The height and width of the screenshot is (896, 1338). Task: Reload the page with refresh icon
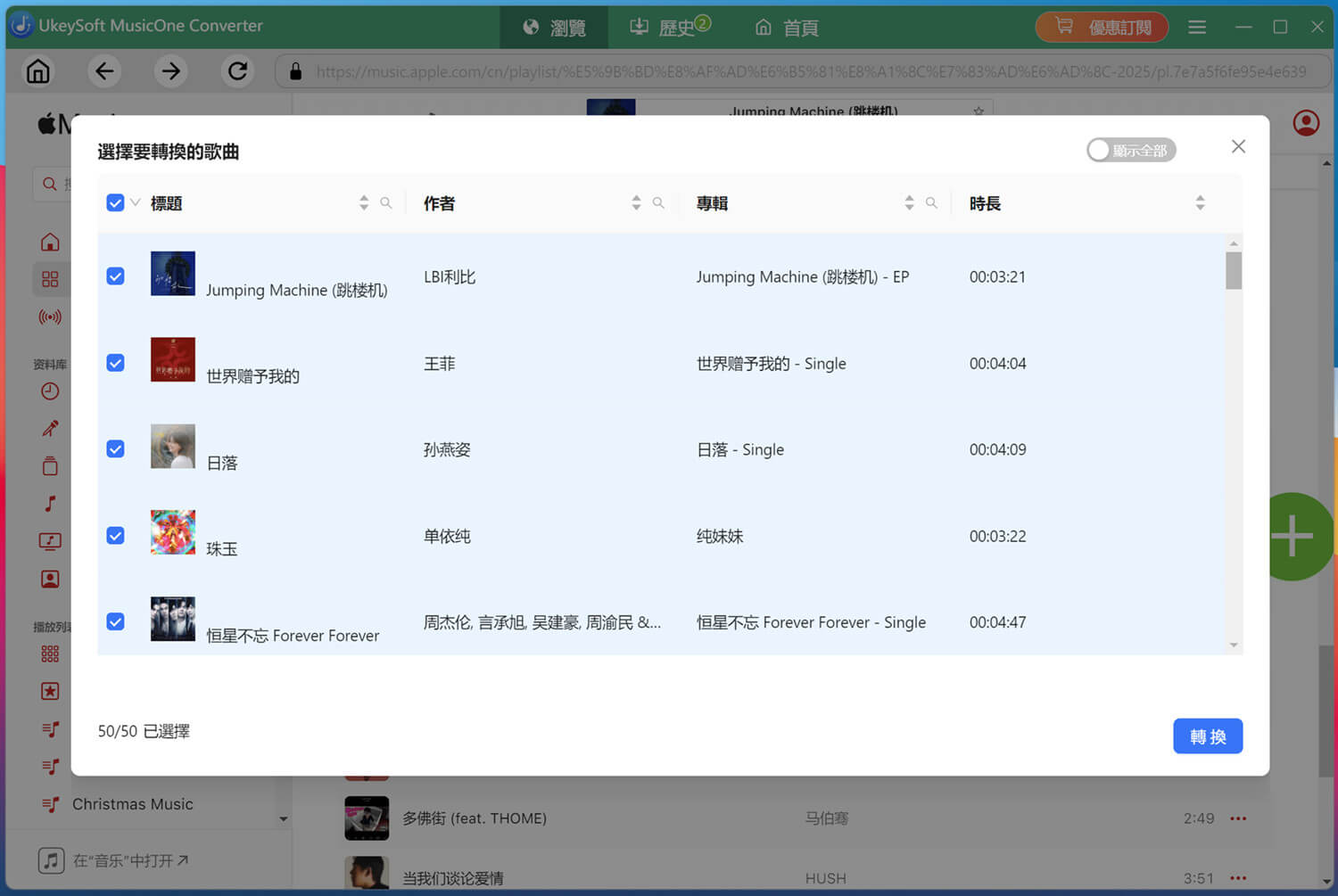pyautogui.click(x=237, y=71)
